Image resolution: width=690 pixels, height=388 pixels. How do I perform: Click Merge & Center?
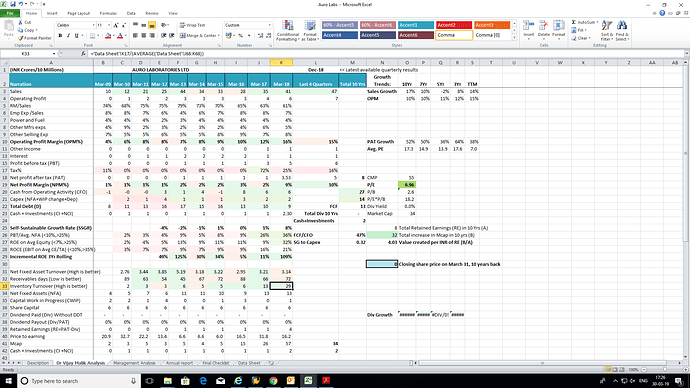200,36
